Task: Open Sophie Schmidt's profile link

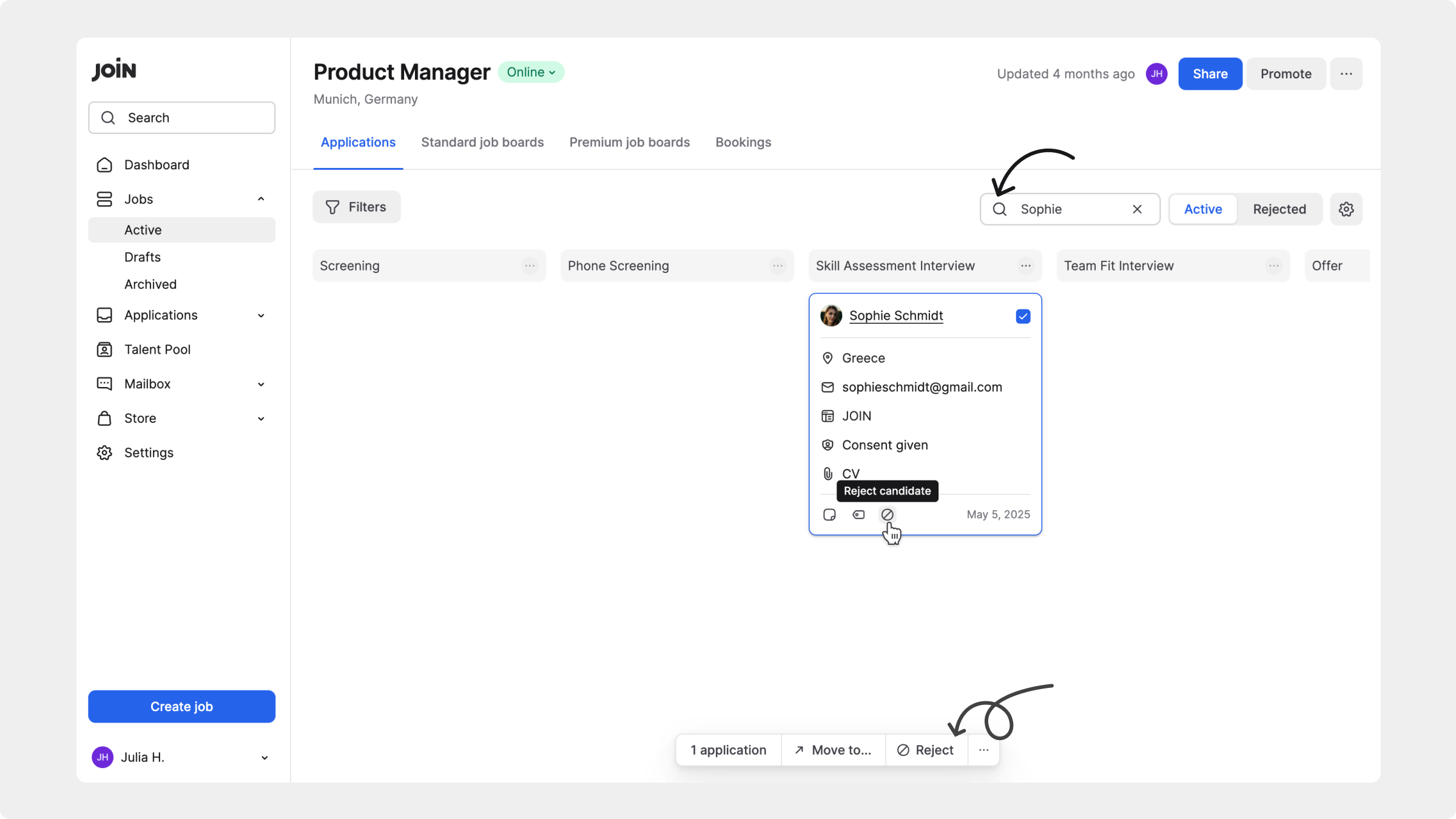Action: [895, 315]
